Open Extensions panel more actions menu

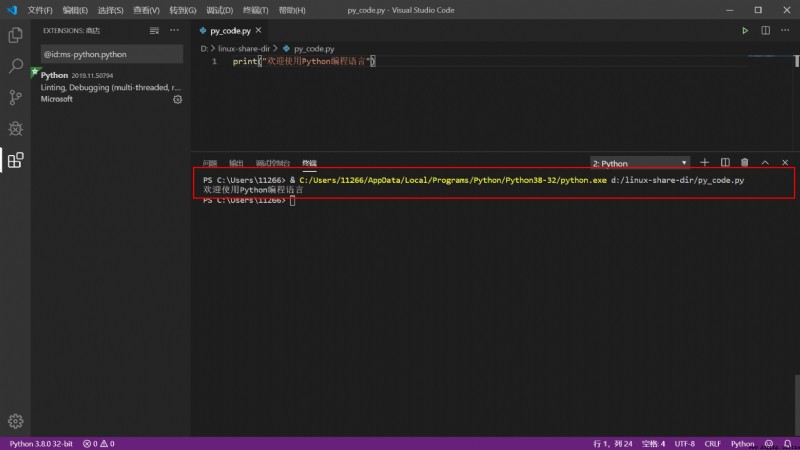tap(174, 31)
